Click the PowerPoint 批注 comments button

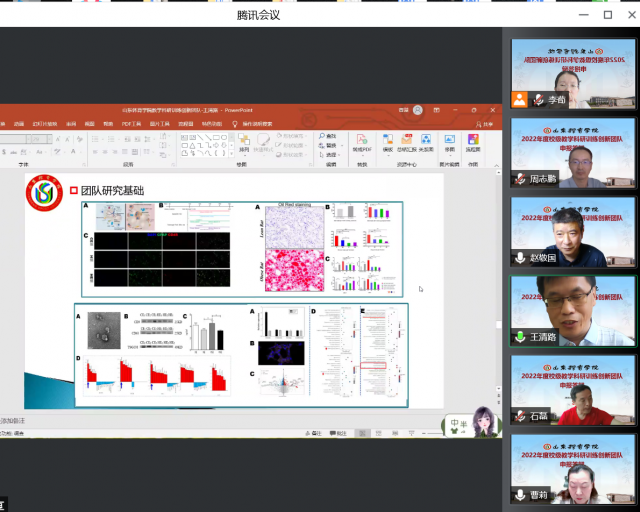339,433
